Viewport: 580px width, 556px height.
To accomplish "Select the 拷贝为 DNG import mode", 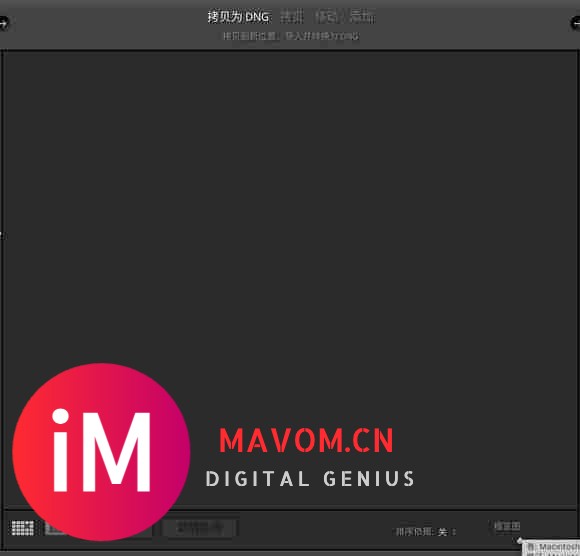I will [238, 17].
